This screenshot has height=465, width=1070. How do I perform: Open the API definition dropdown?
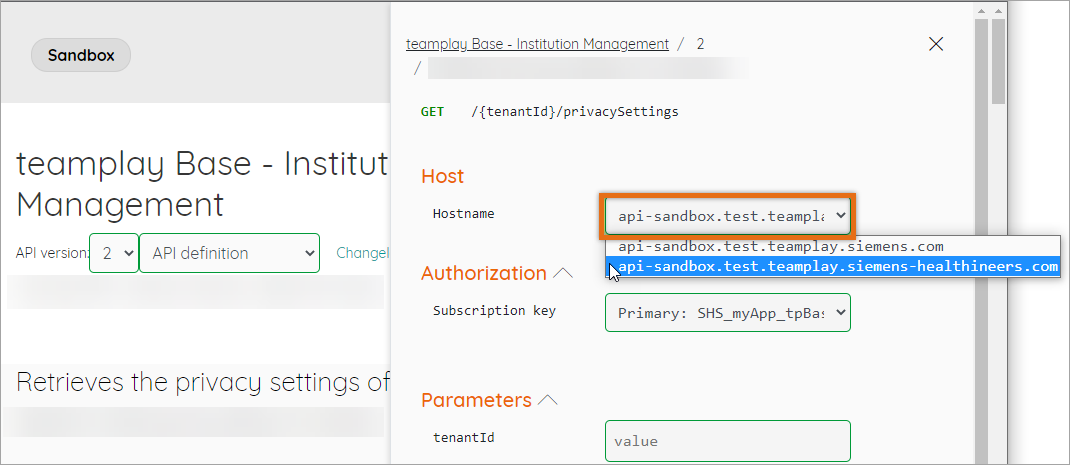(x=229, y=253)
